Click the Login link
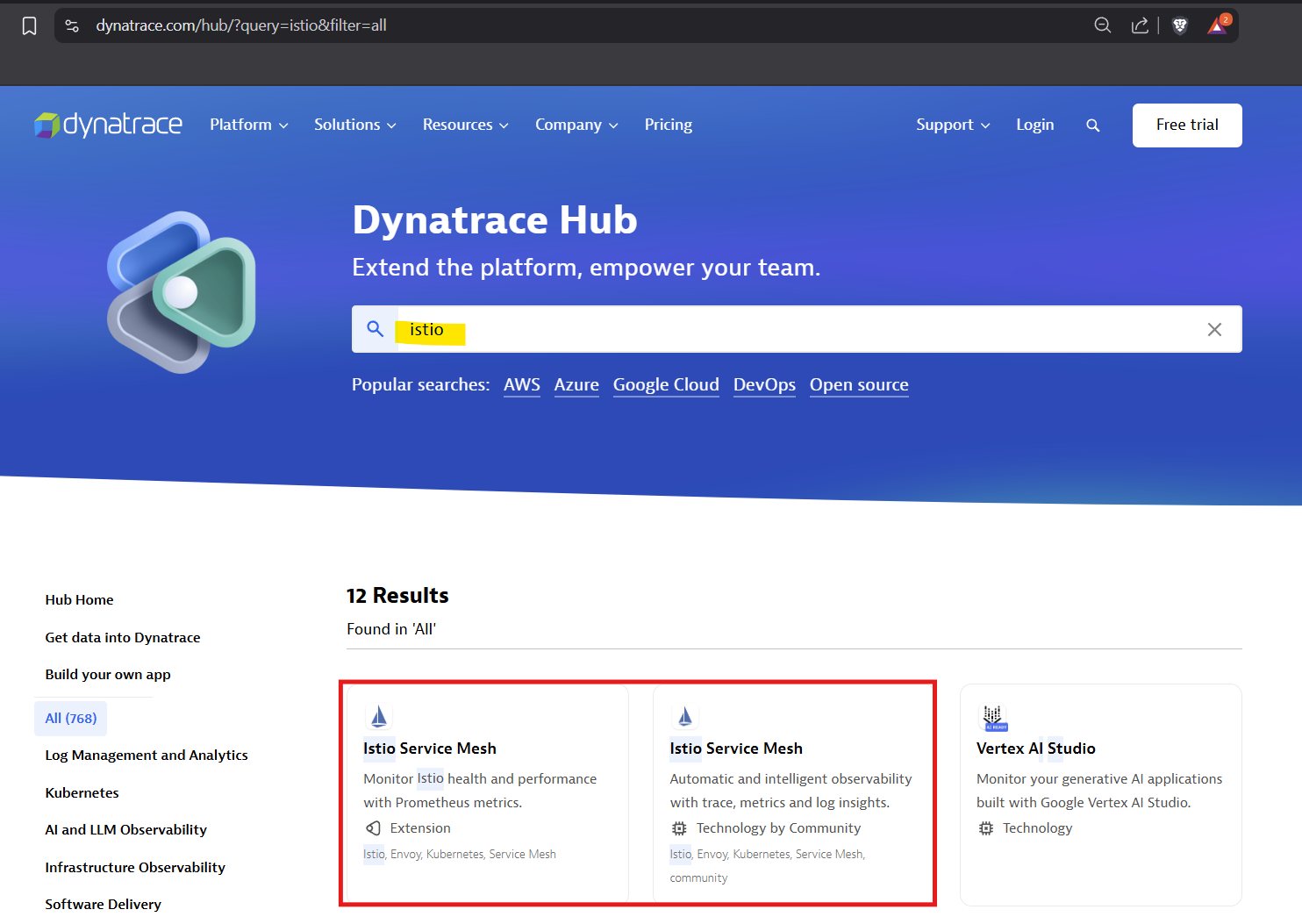Viewport: 1302px width, 924px height. pos(1035,125)
